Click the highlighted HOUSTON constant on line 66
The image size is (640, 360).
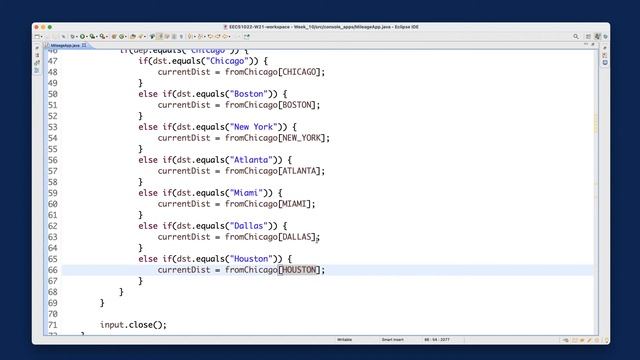(x=299, y=270)
